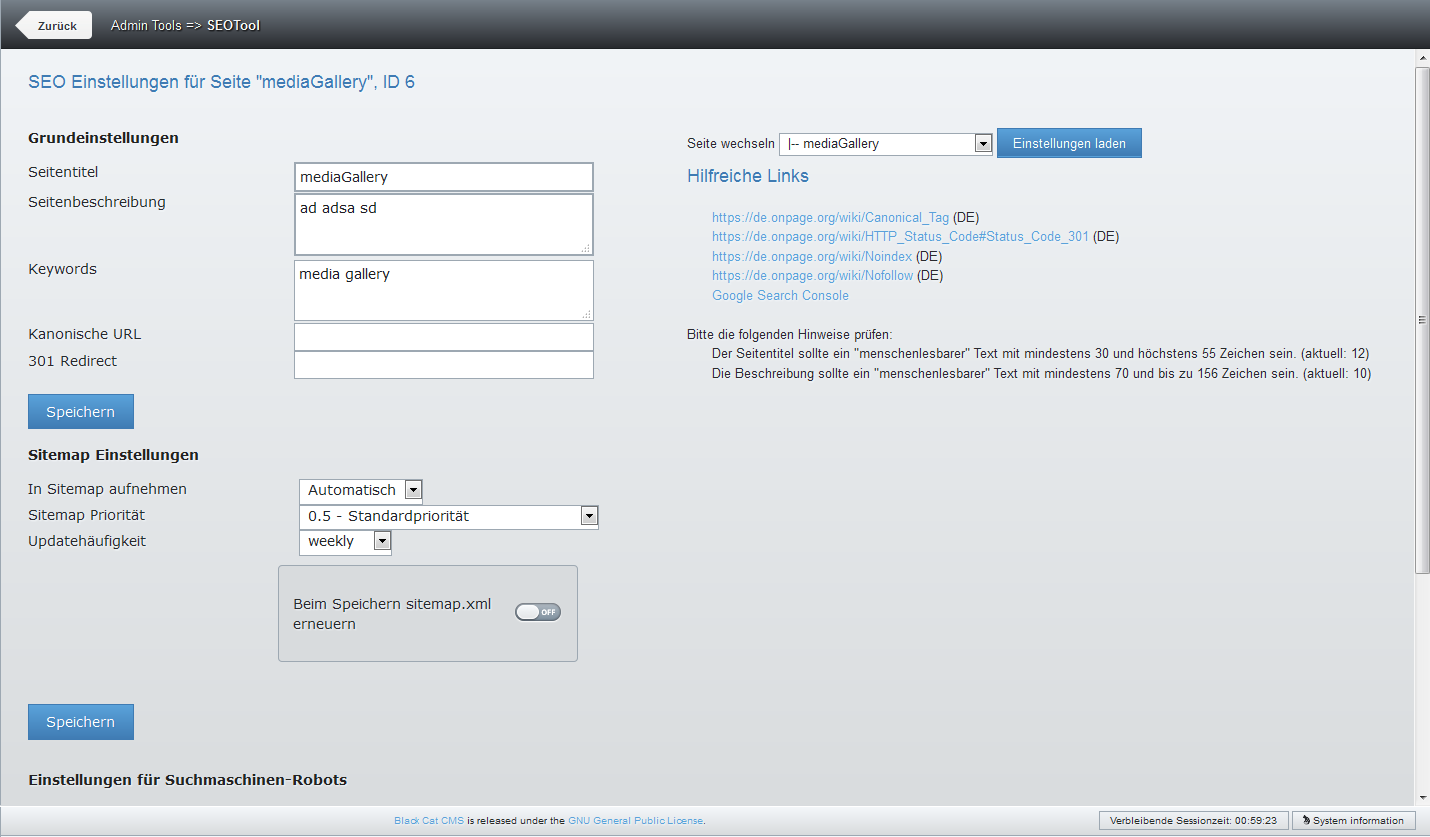Click the Zurück back arrow button

[52, 25]
